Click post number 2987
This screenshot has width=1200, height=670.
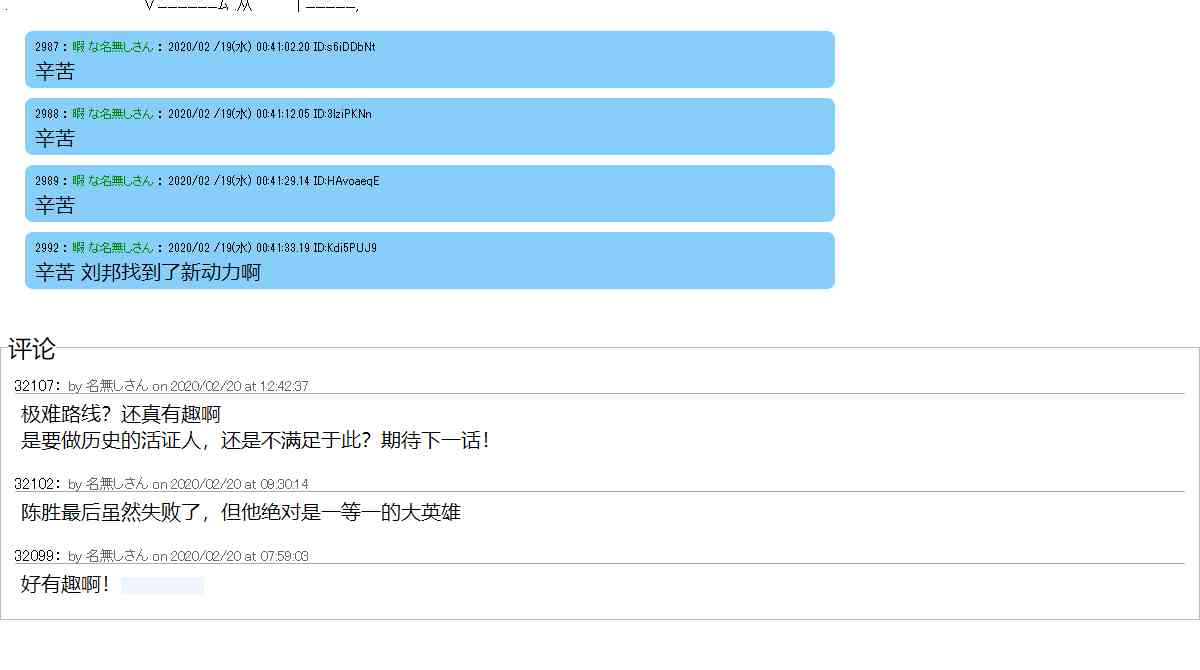[47, 47]
